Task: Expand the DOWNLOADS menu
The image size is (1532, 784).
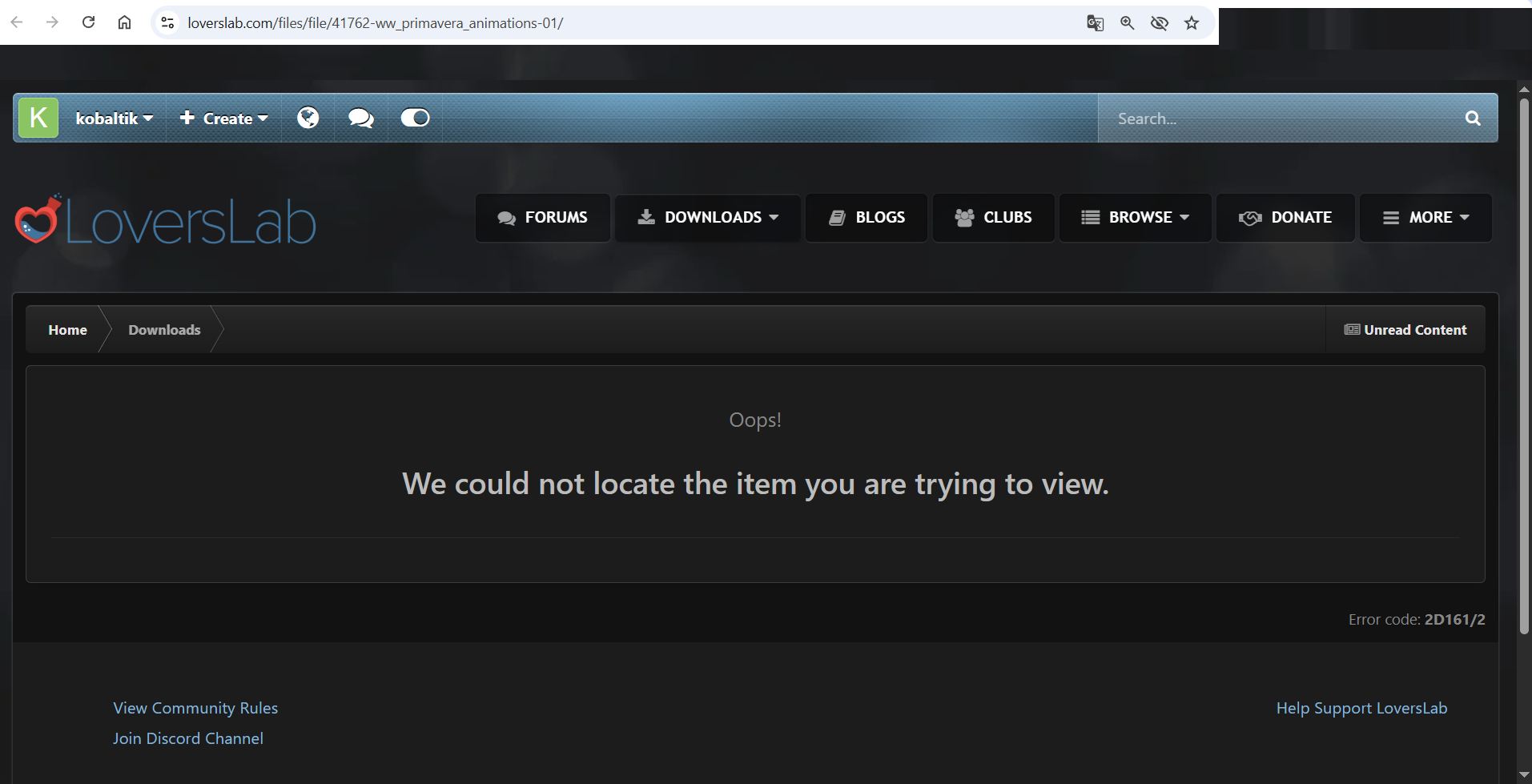Action: coord(708,217)
